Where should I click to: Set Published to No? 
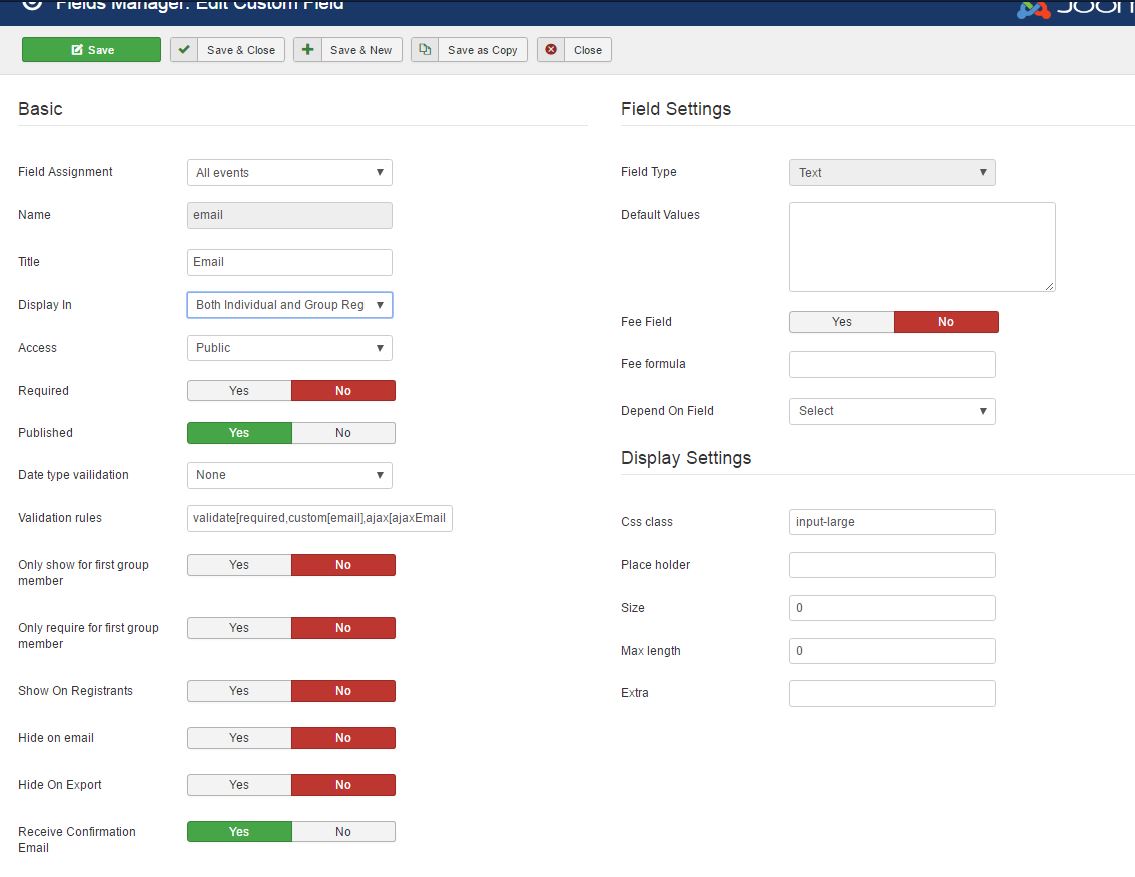click(343, 433)
